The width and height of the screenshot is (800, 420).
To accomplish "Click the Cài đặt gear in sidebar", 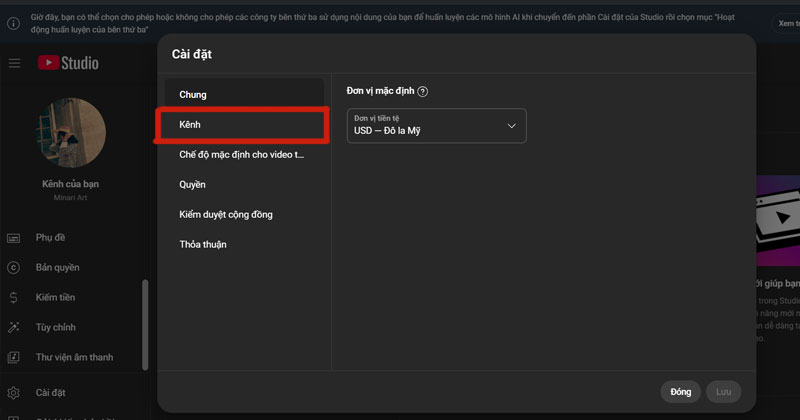I will point(14,392).
